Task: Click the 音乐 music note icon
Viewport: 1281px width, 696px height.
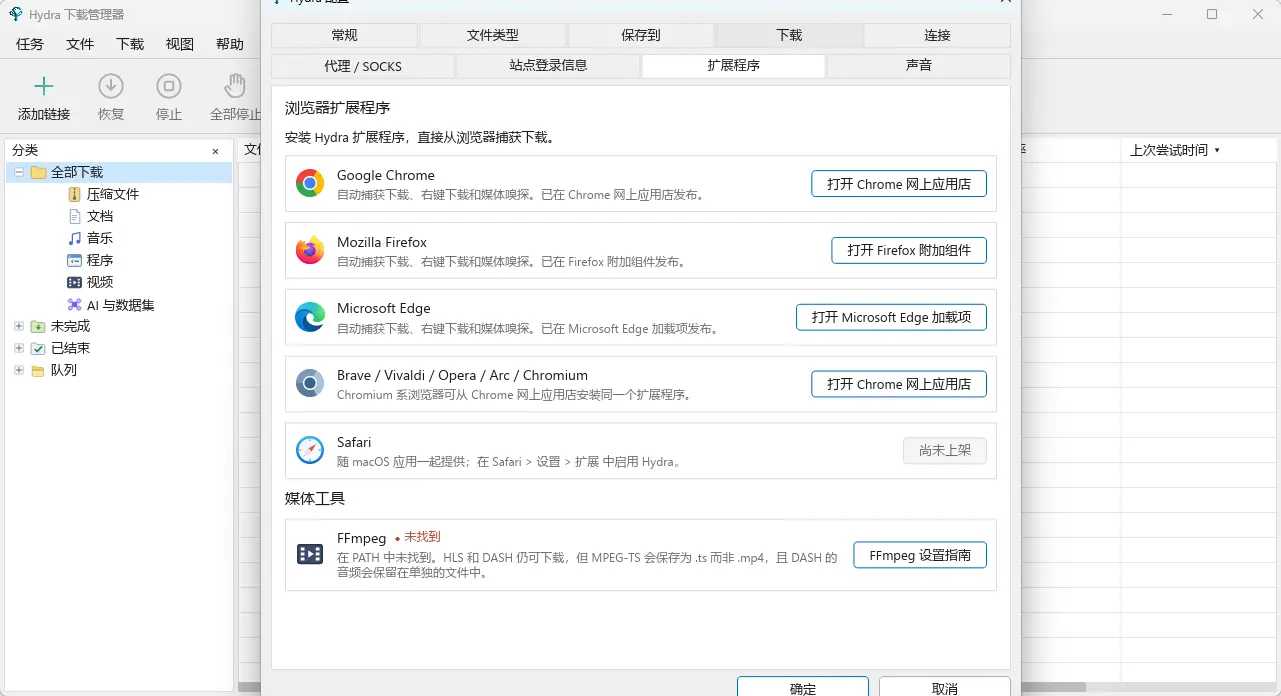Action: (74, 238)
